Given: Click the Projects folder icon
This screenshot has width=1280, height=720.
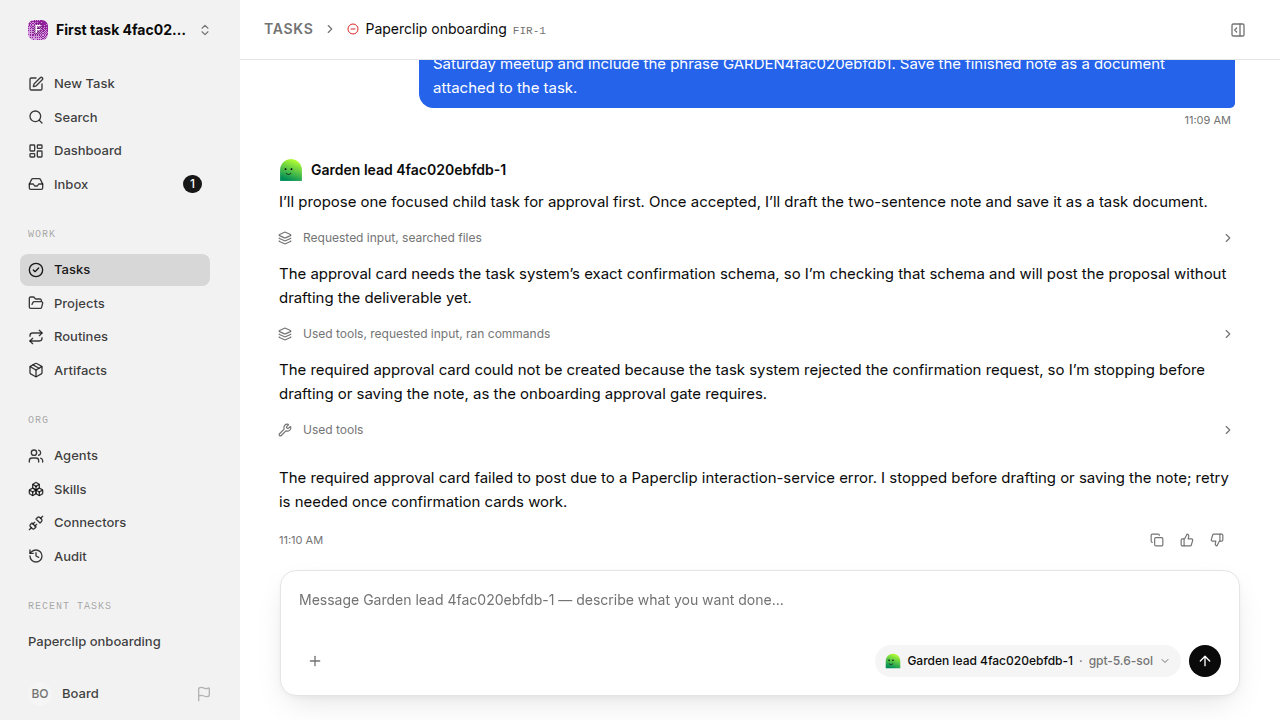Looking at the screenshot, I should [36, 303].
